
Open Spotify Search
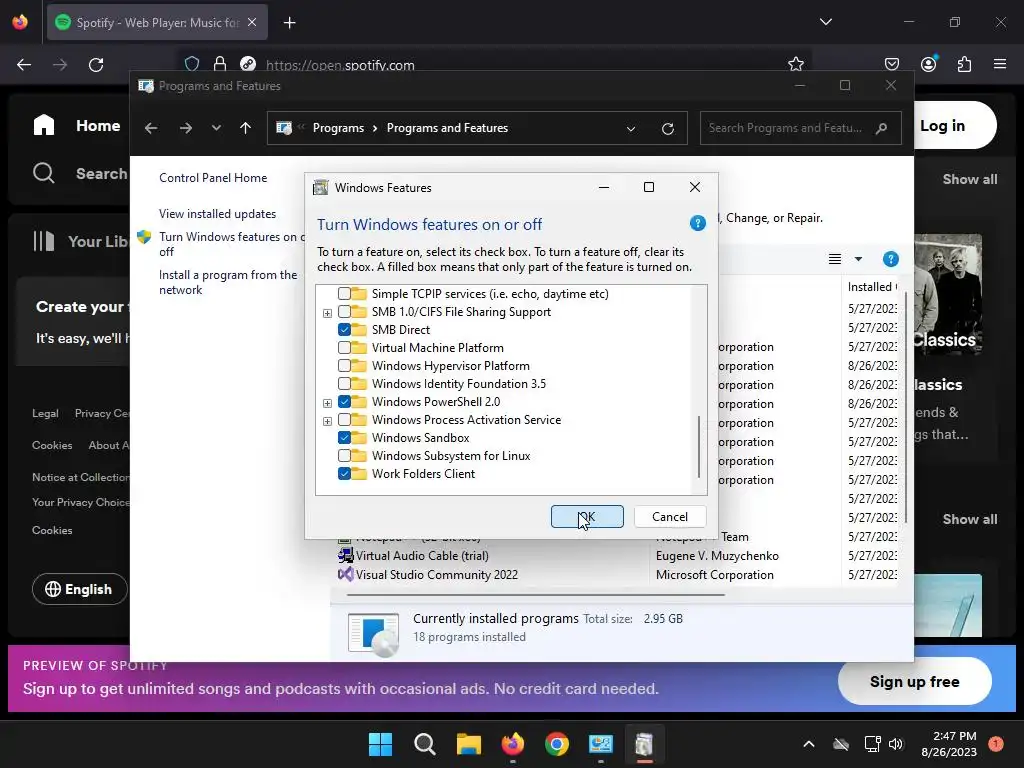pos(80,174)
